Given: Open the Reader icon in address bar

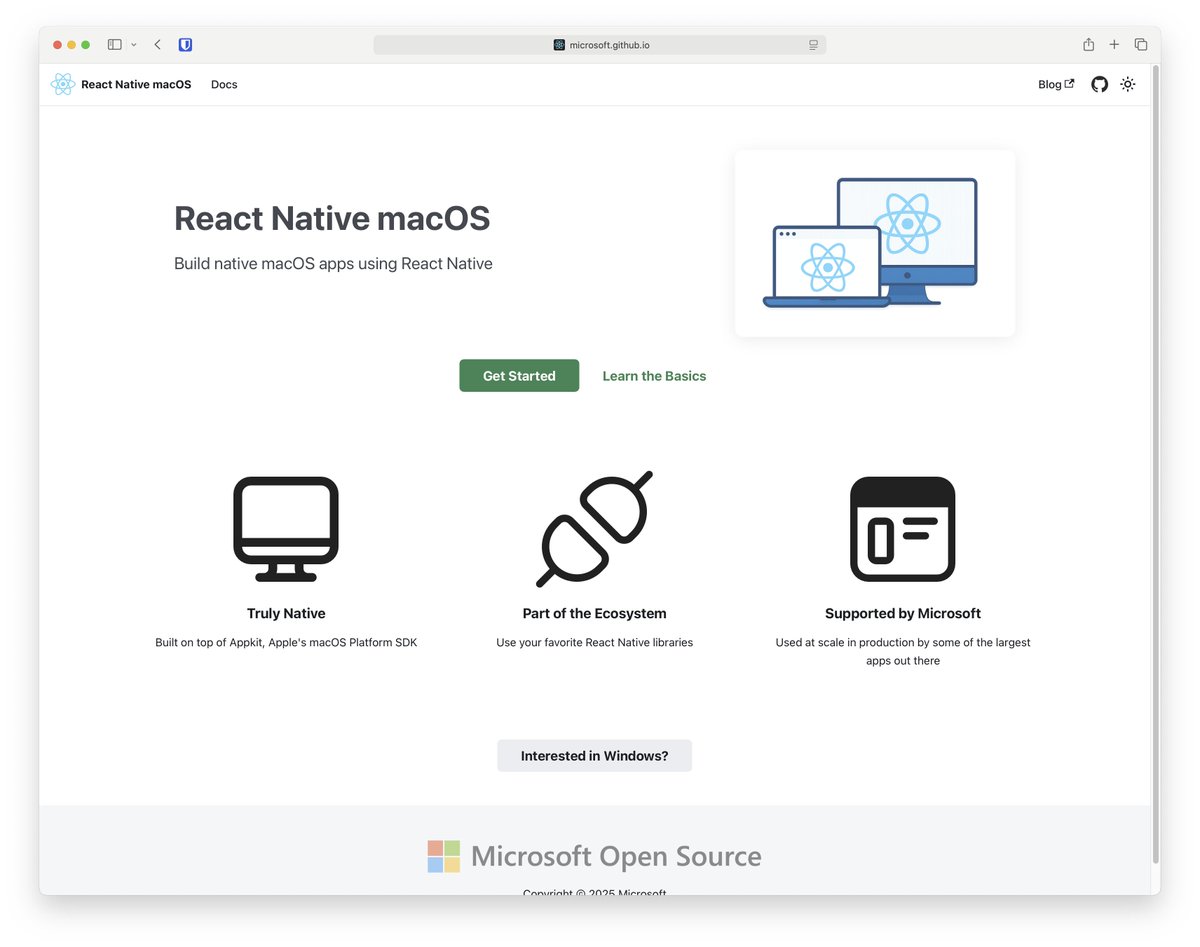Looking at the screenshot, I should [x=813, y=45].
